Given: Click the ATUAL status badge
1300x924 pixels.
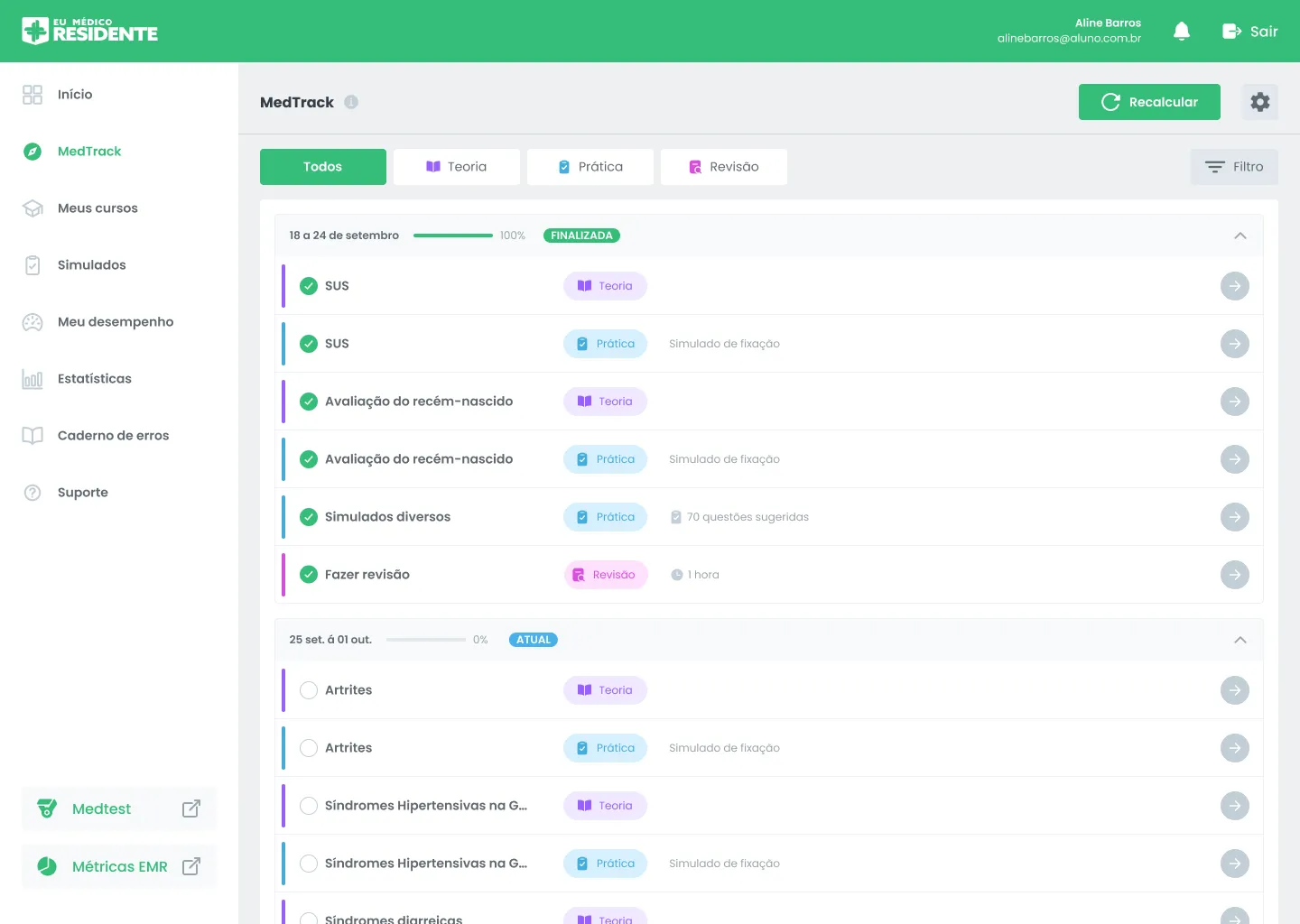Looking at the screenshot, I should tap(534, 640).
